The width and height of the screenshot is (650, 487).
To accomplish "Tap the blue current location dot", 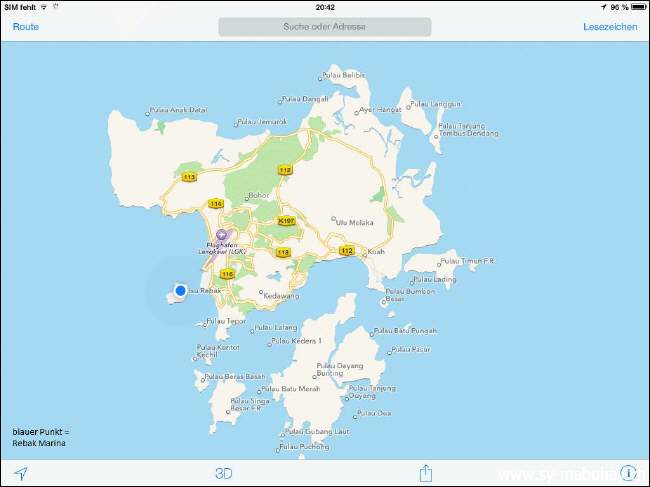I will (180, 291).
